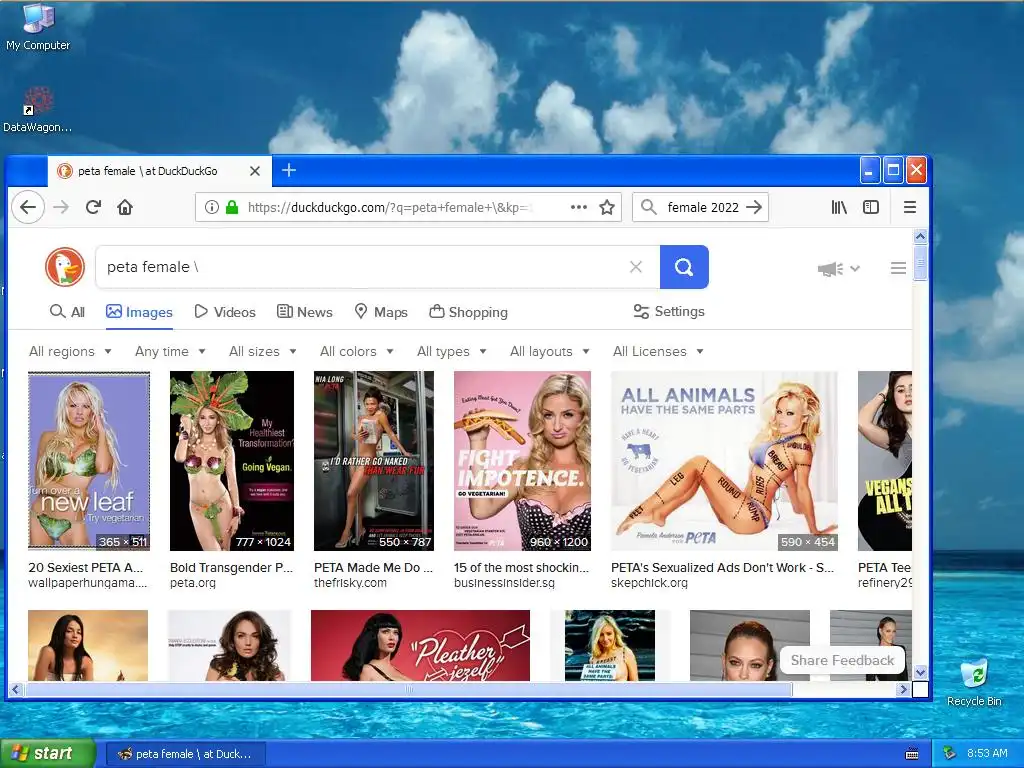Open a new browser tab
Image resolution: width=1024 pixels, height=768 pixels.
tap(289, 170)
